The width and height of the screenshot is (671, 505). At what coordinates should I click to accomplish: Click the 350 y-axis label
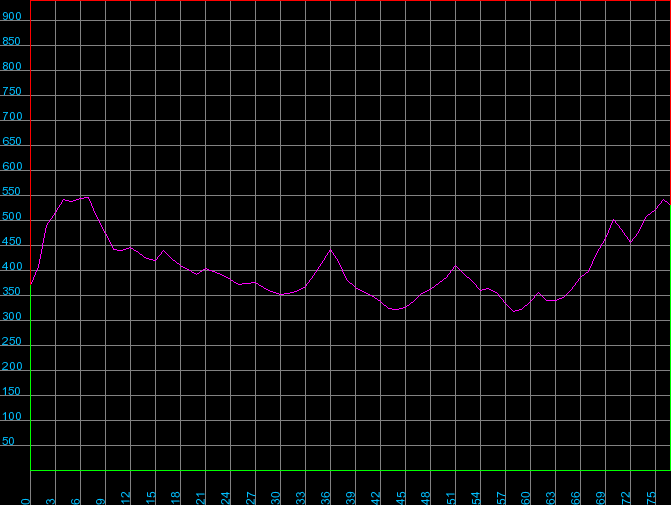tap(12, 292)
